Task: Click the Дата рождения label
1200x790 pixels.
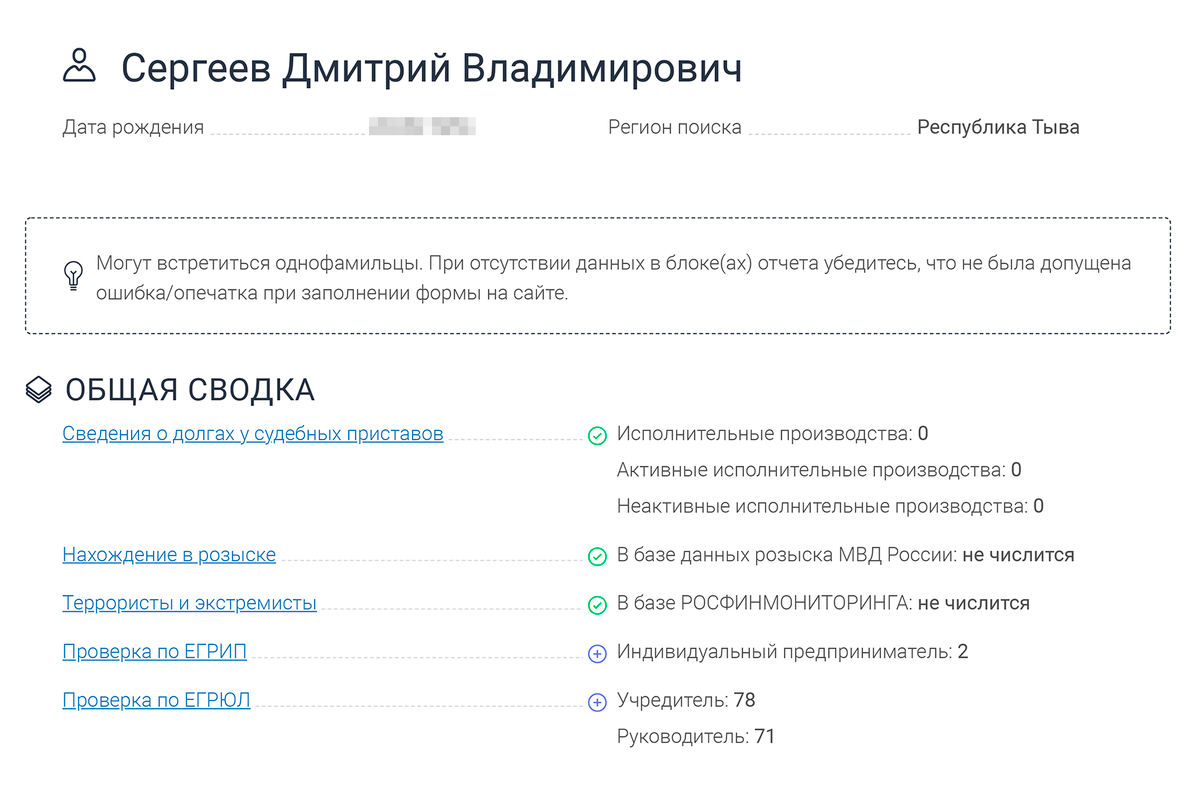Action: pyautogui.click(x=133, y=128)
